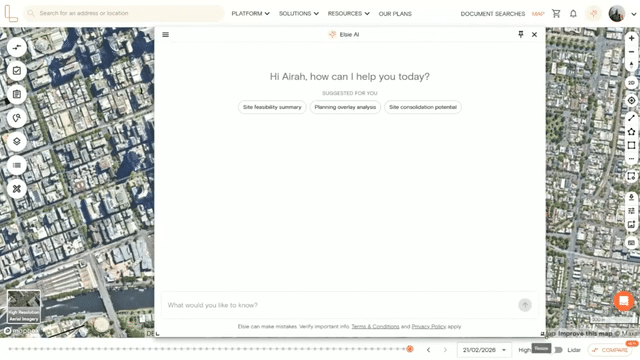Viewport: 640px width, 360px height.
Task: Click the keyboard shortcuts icon
Action: [x=631, y=243]
